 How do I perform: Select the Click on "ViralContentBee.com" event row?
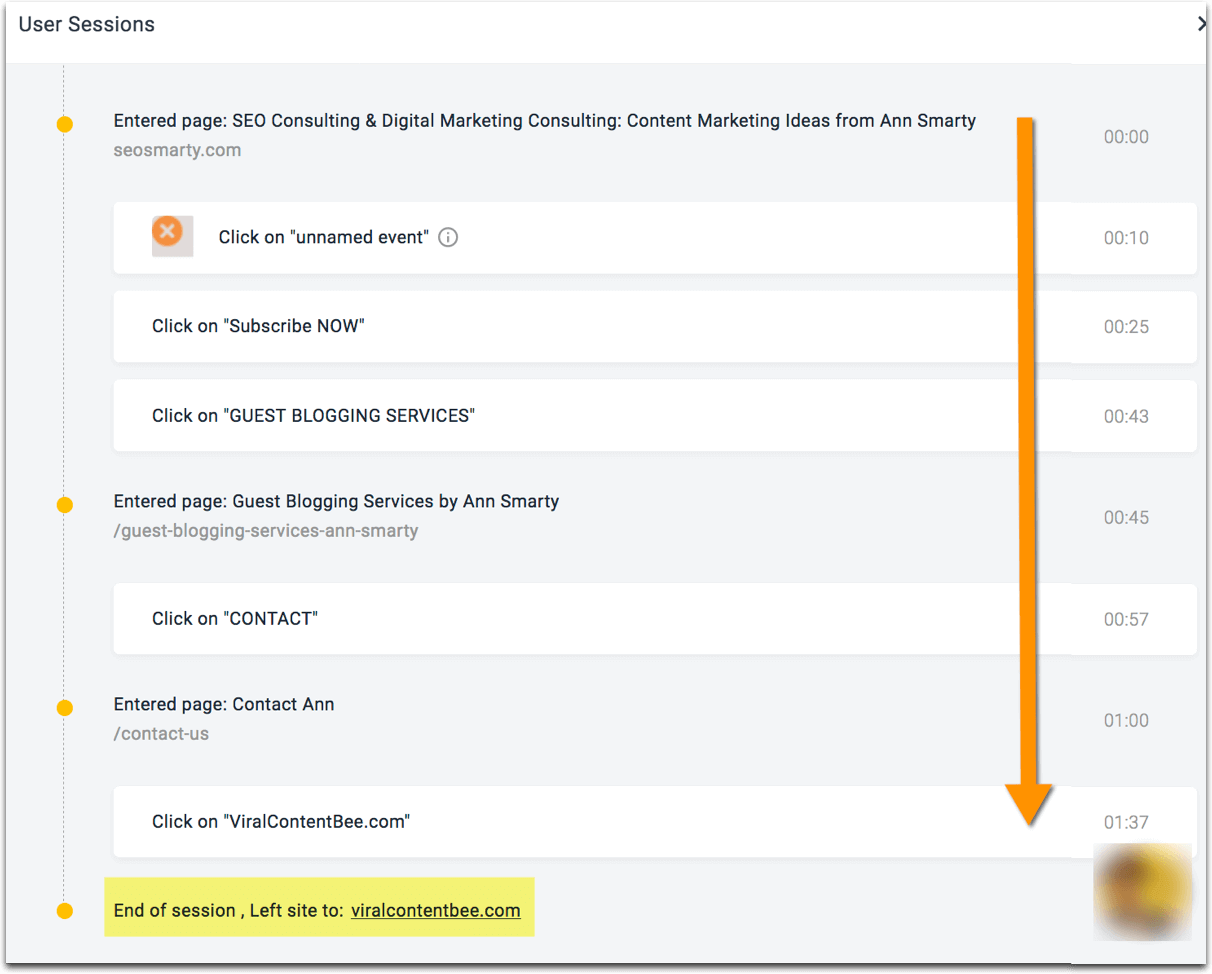655,822
